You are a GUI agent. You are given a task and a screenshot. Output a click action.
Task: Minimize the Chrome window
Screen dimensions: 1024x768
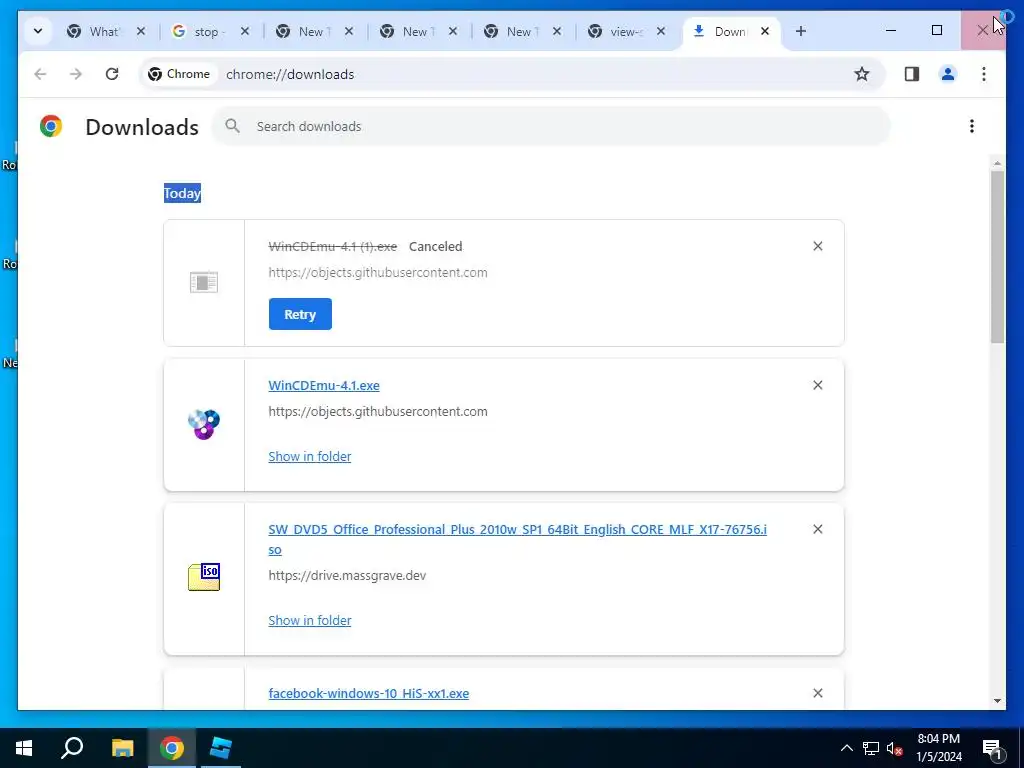[x=891, y=31]
